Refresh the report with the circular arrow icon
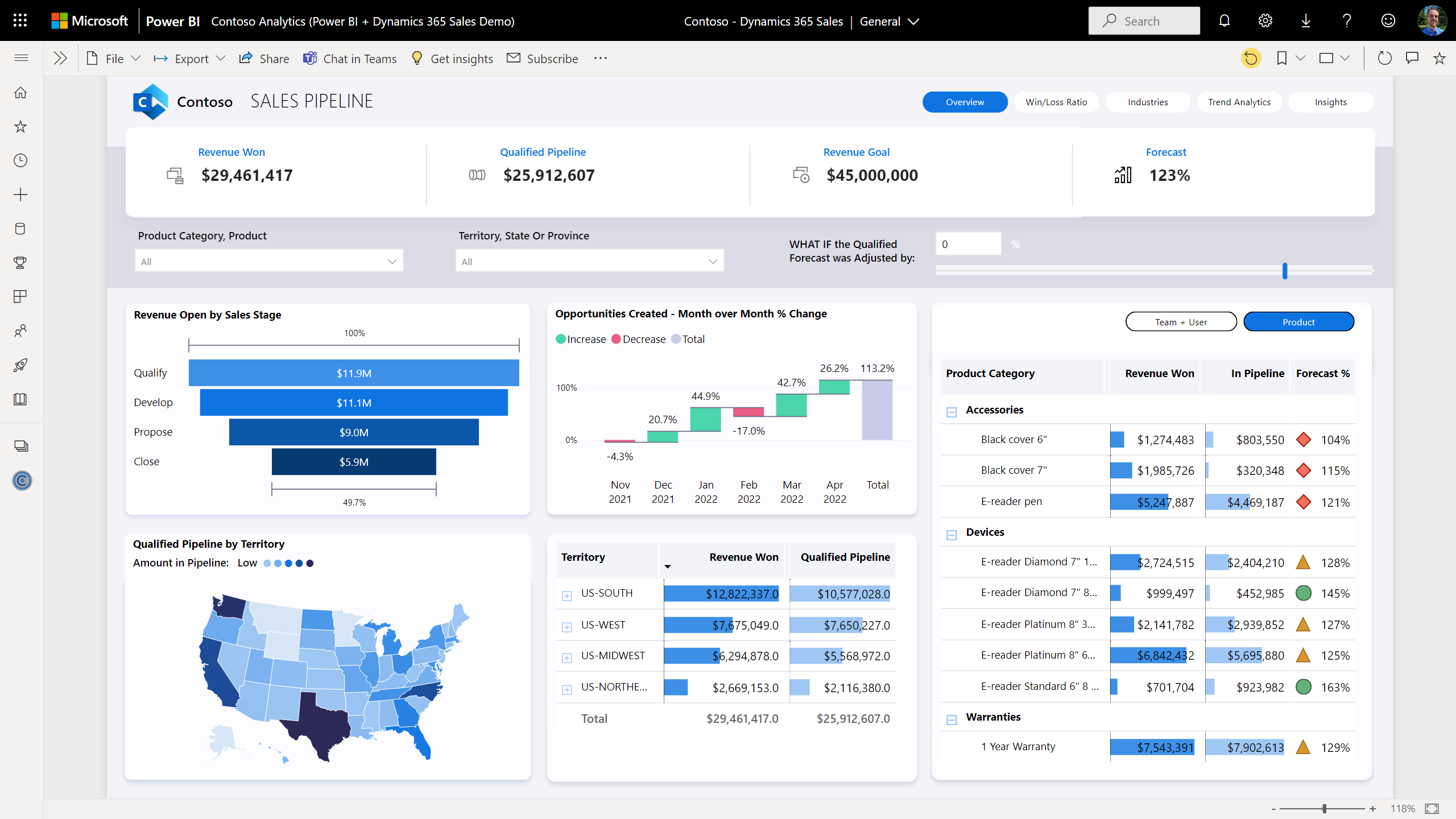The height and width of the screenshot is (819, 1456). (x=1385, y=57)
